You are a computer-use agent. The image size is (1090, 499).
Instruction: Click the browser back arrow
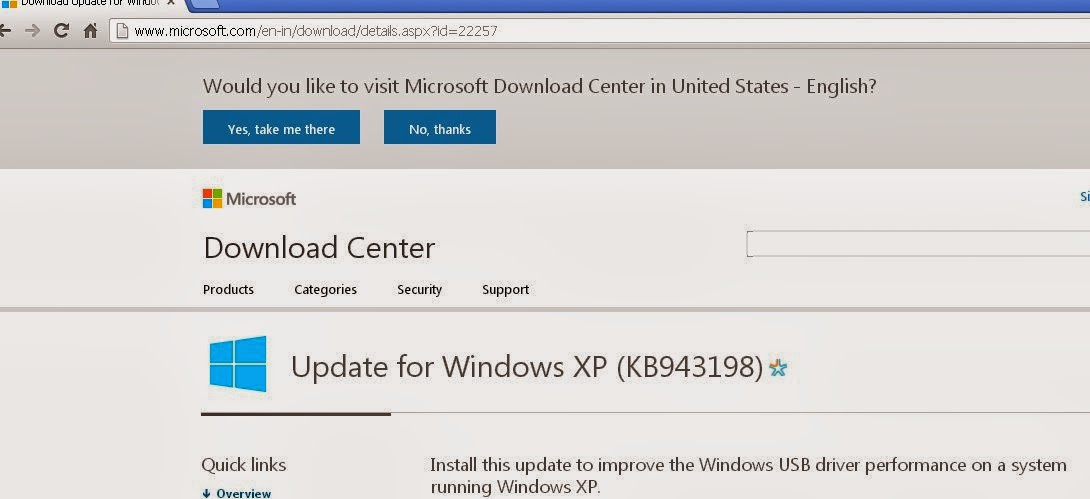click(x=4, y=31)
